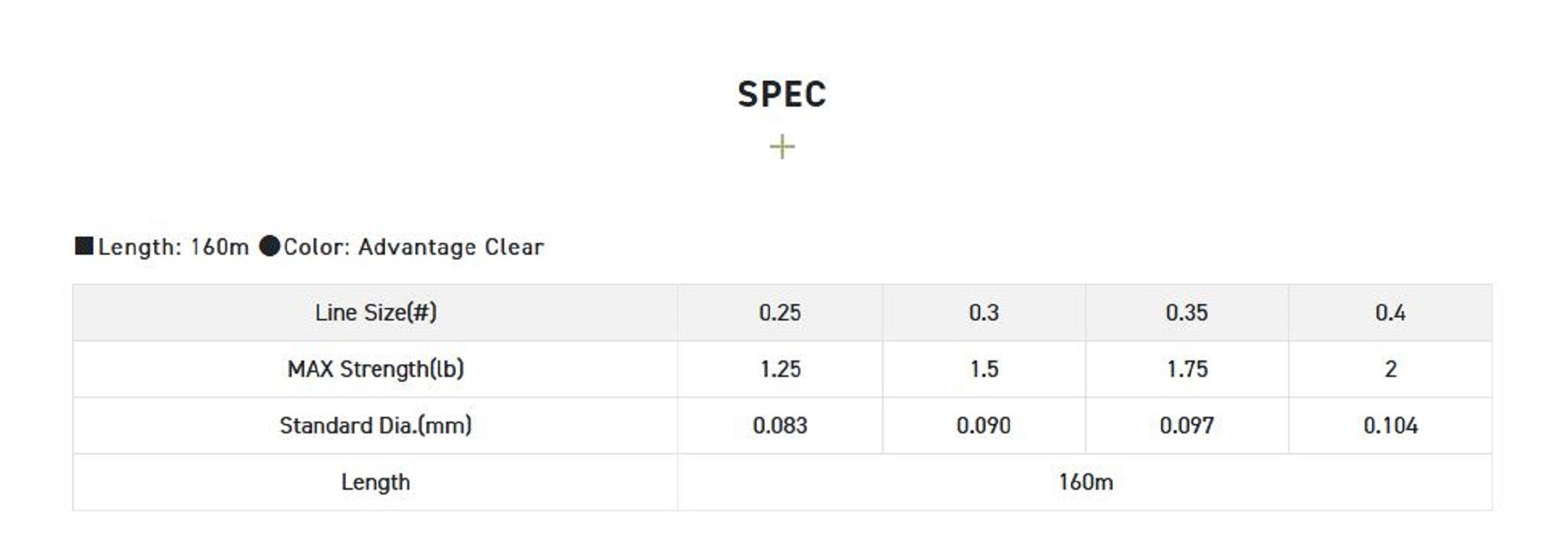Viewport: 1568px width, 554px height.
Task: Click the black circle bullet before Color
Action: coord(269,246)
